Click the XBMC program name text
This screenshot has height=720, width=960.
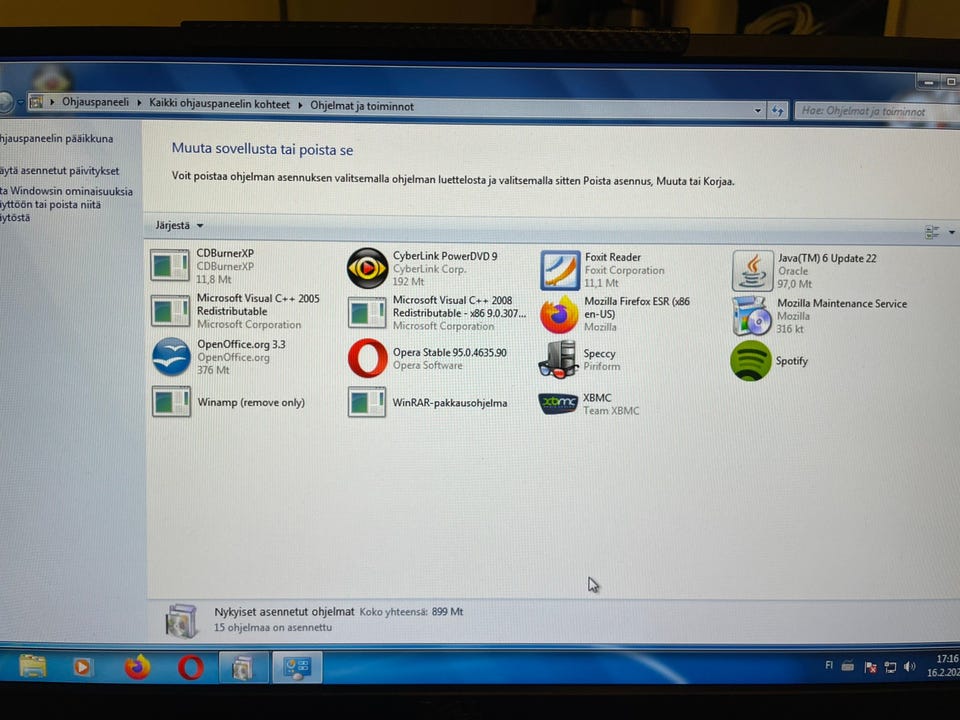click(597, 398)
